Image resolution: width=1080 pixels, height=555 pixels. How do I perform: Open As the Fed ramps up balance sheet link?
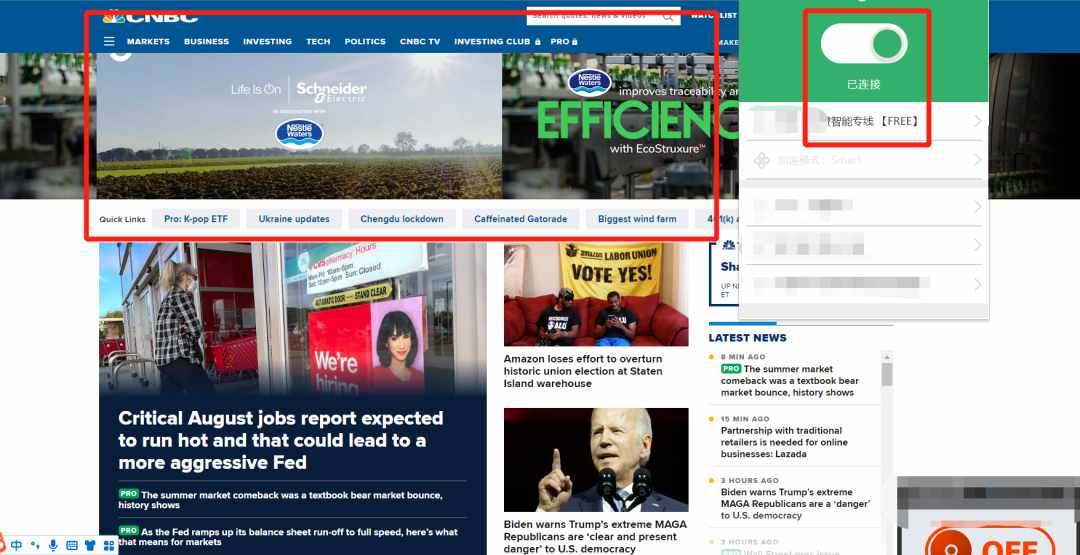pos(288,536)
